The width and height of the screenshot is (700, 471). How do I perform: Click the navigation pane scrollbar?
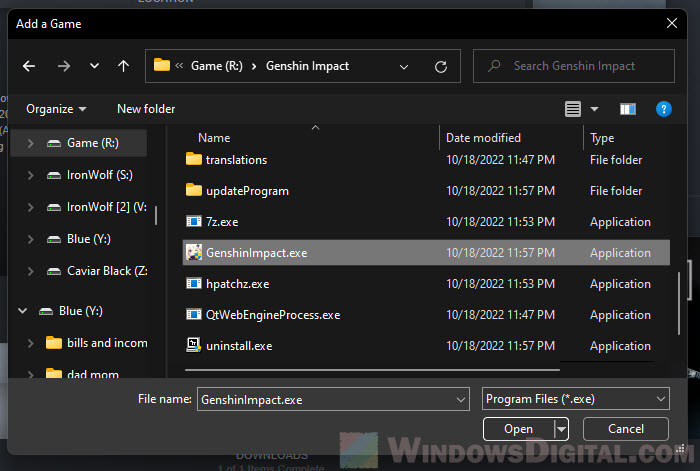(x=156, y=216)
